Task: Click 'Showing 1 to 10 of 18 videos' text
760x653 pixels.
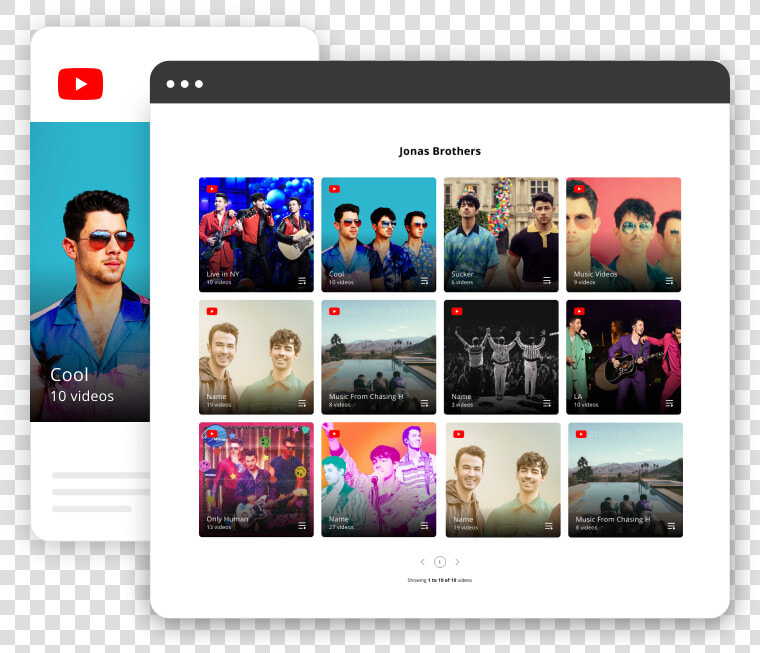Action: click(x=440, y=580)
